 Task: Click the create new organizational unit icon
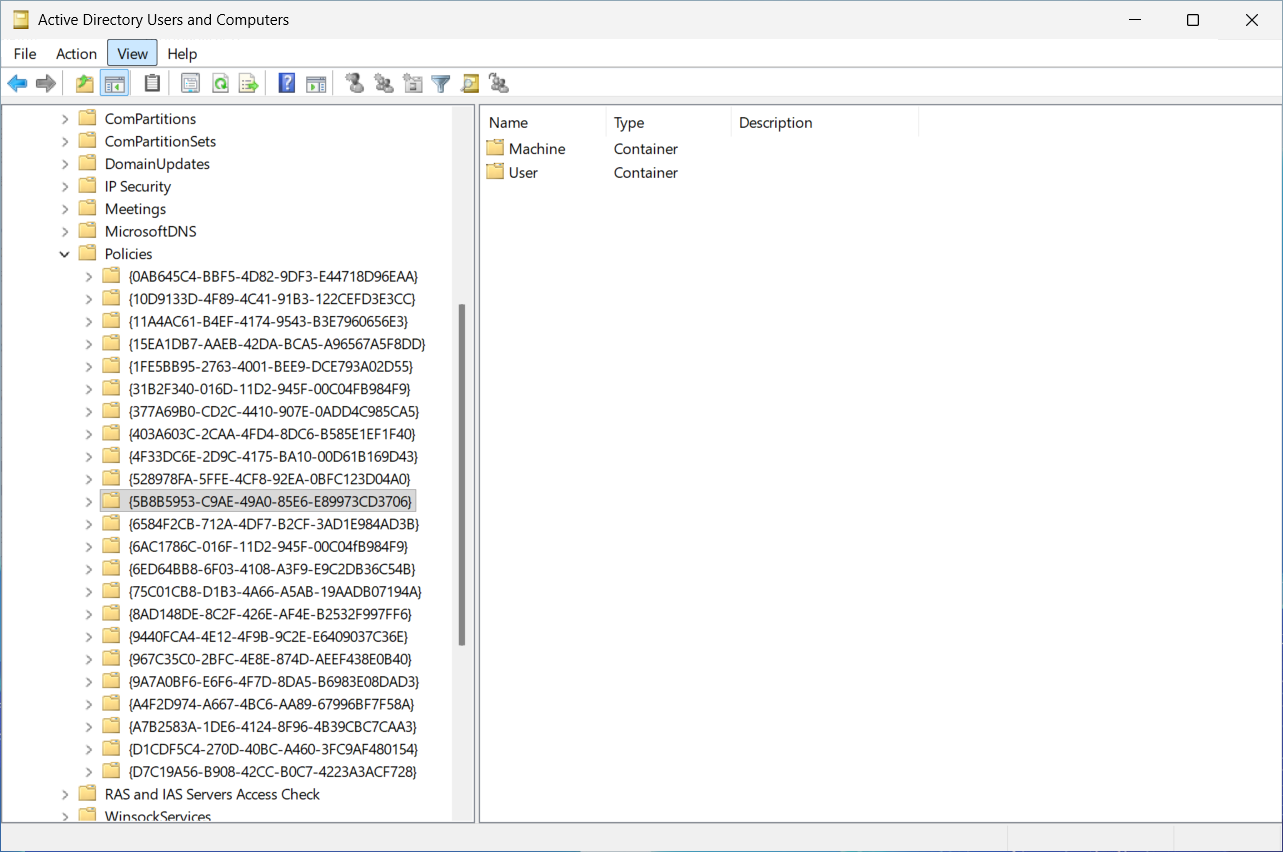pyautogui.click(x=413, y=84)
